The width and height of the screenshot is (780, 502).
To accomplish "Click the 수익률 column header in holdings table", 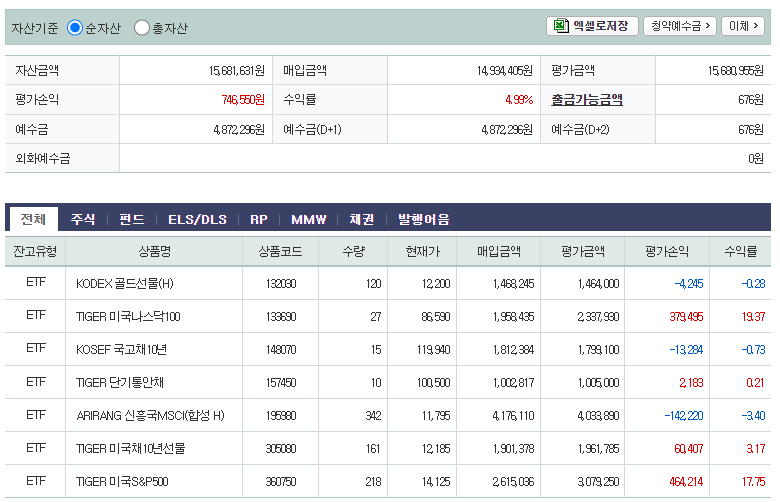I will 741,251.
